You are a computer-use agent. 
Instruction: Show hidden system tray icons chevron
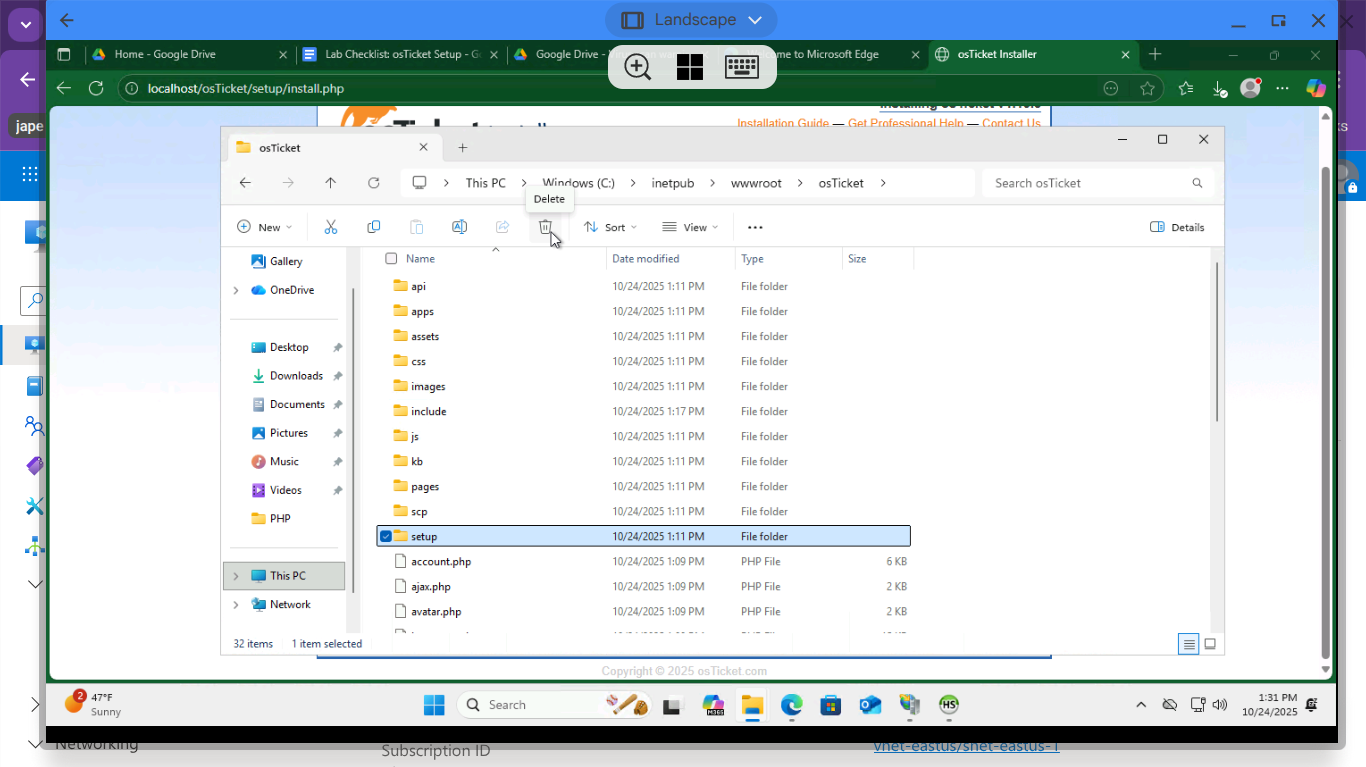click(x=1141, y=705)
